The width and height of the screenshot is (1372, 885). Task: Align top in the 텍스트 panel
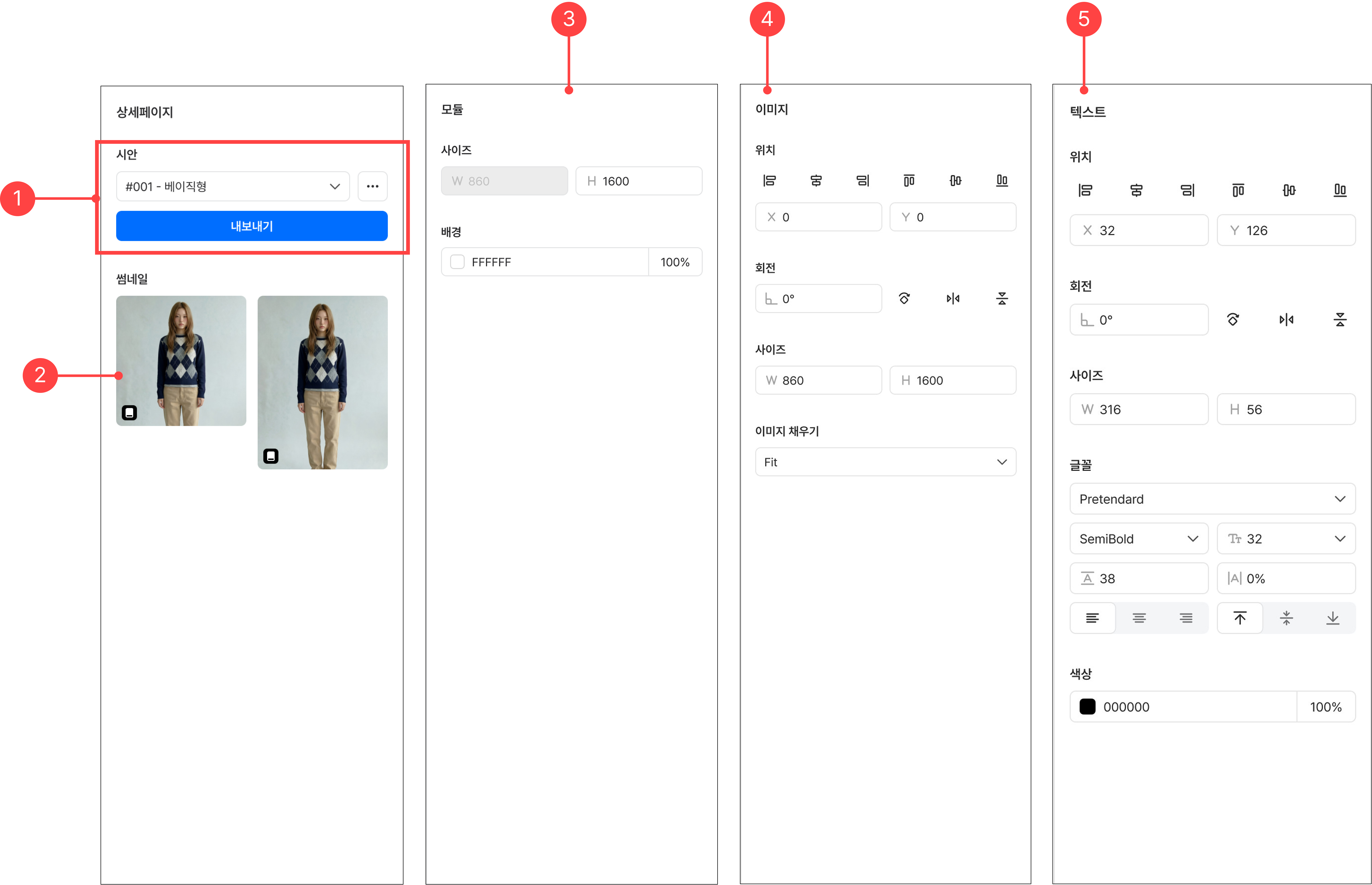pyautogui.click(x=1238, y=190)
